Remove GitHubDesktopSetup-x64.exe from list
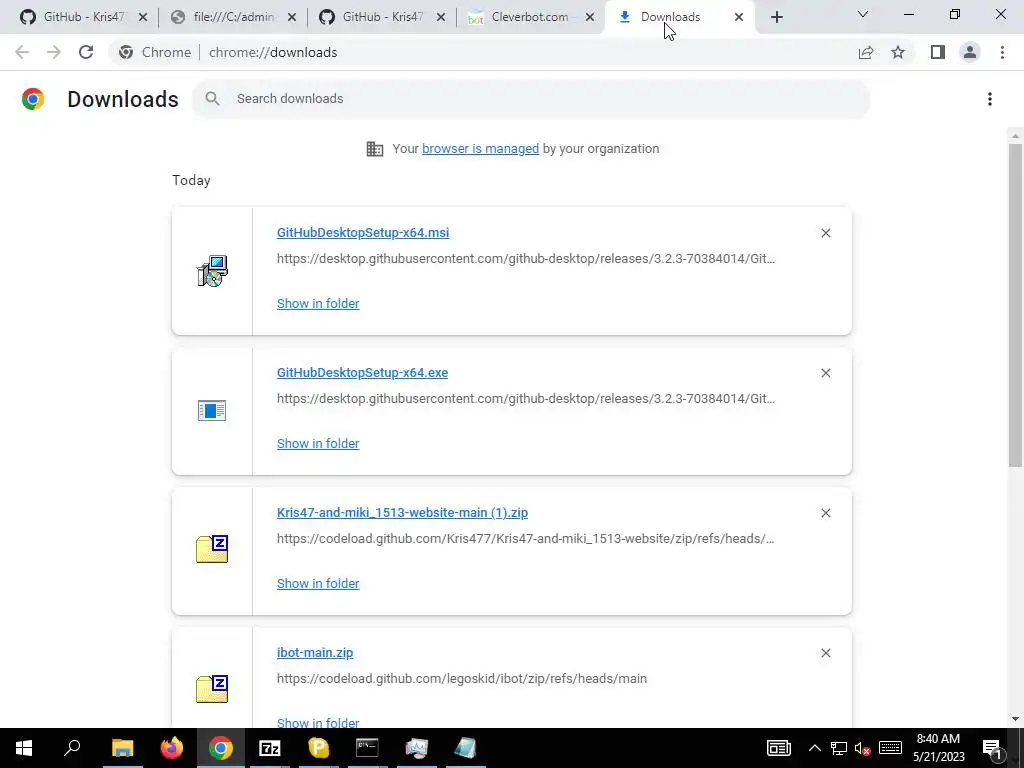Image resolution: width=1024 pixels, height=768 pixels. (x=825, y=373)
